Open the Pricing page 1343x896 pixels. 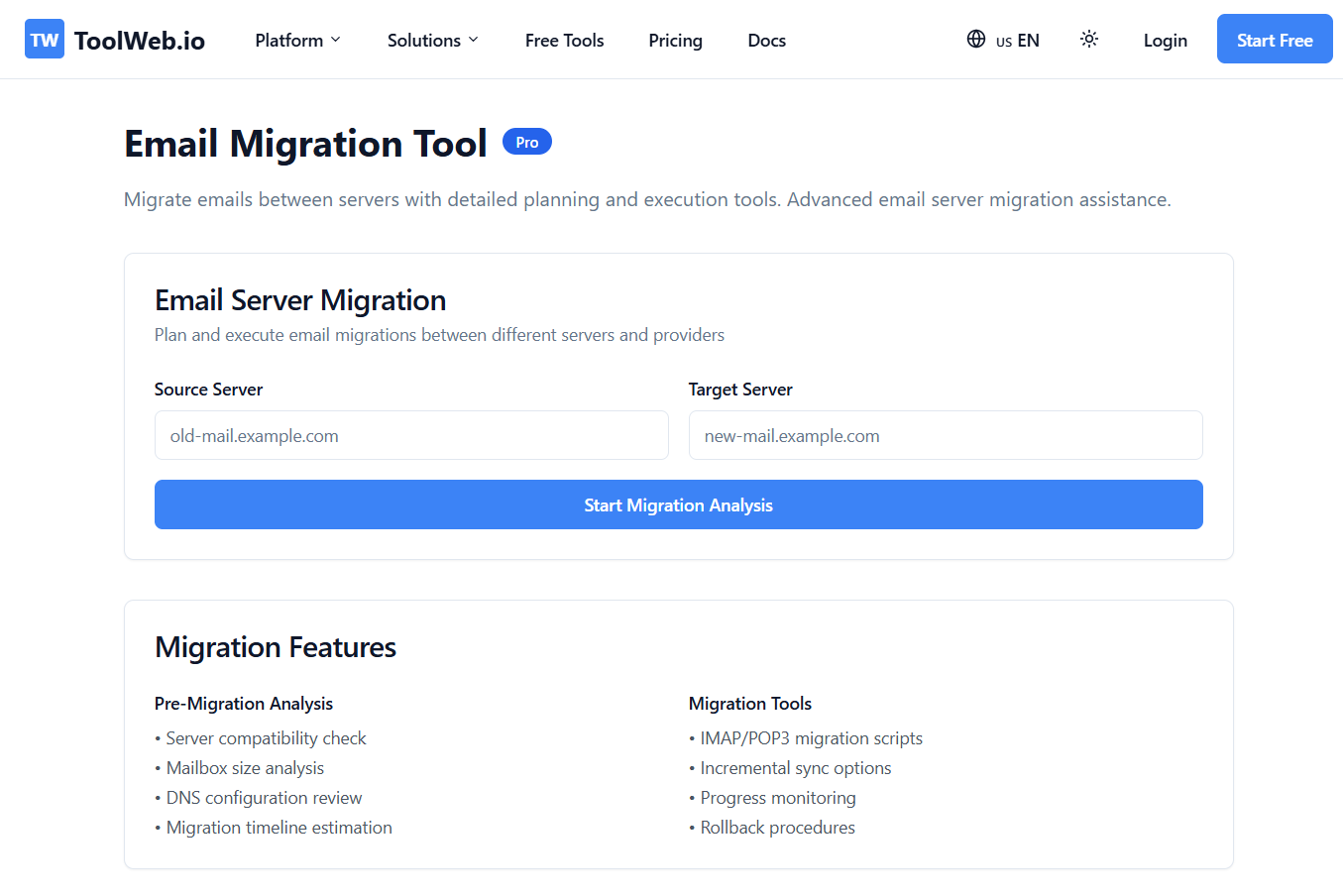(675, 40)
